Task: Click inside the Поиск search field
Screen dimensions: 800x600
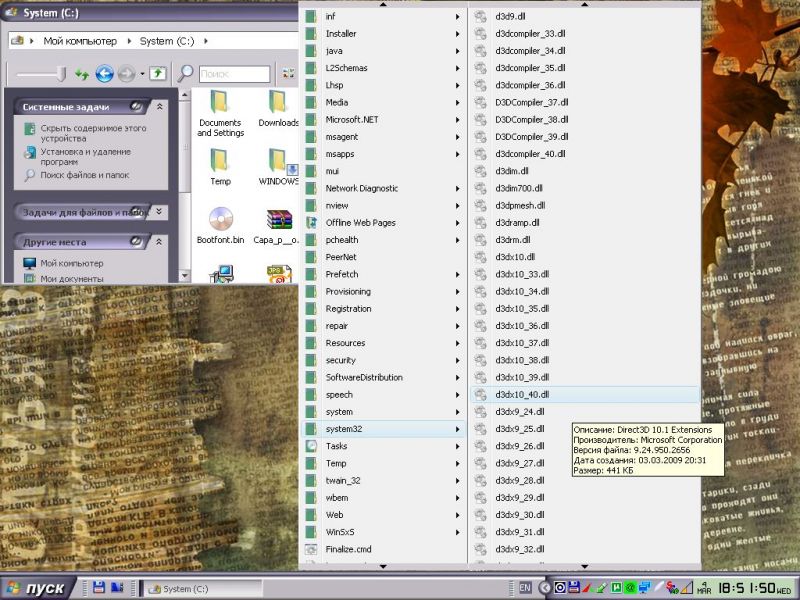Action: [x=233, y=74]
